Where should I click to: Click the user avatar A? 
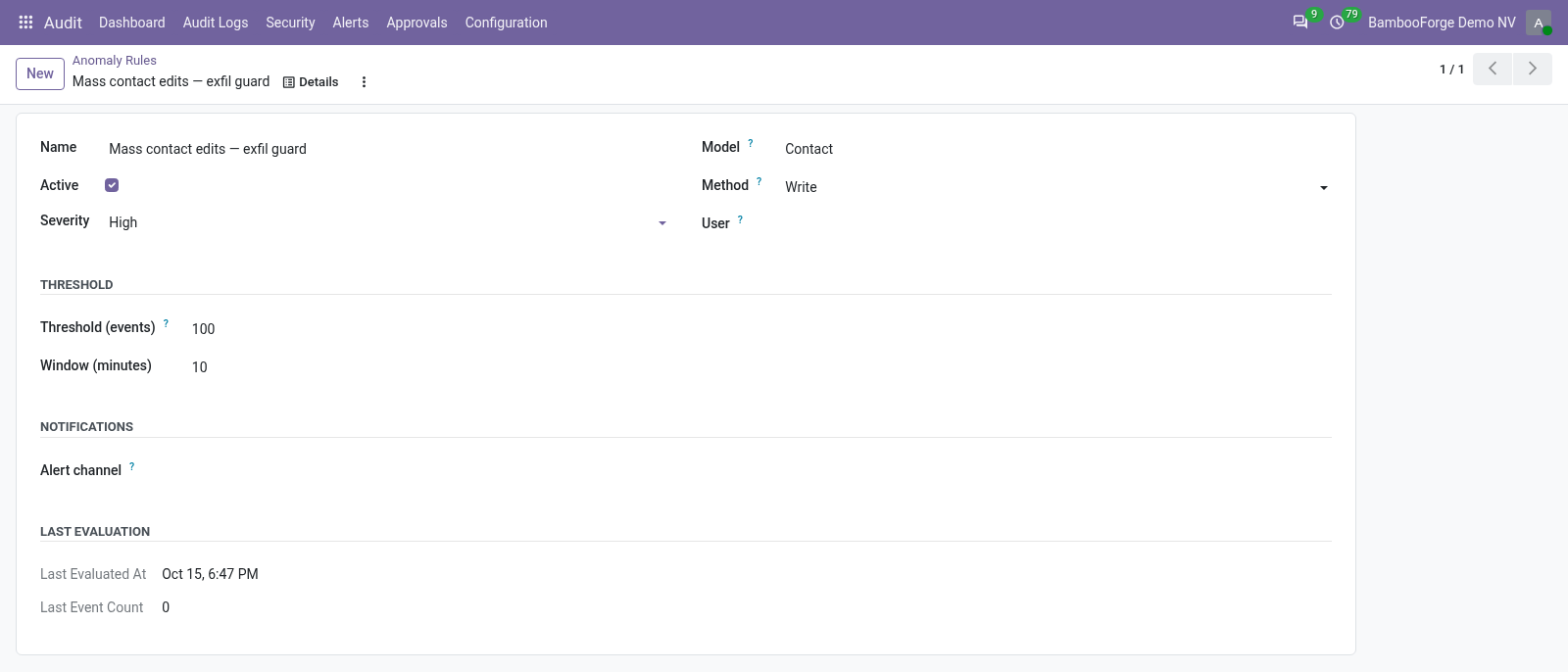pos(1539,23)
